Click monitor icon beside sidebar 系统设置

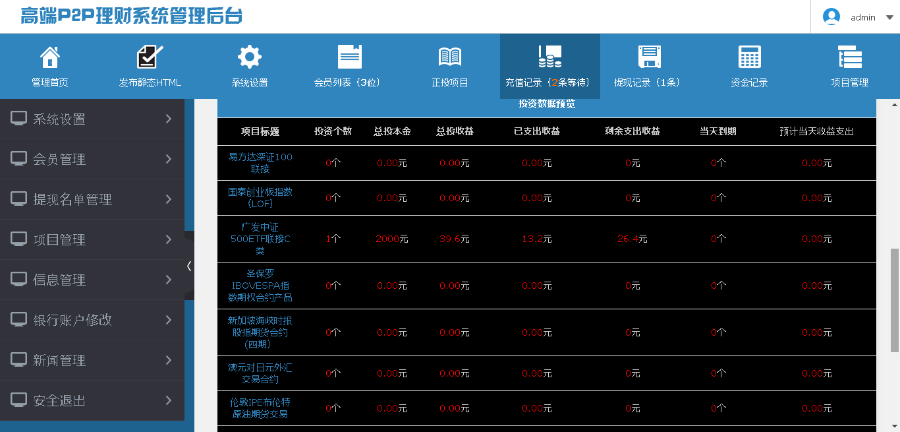pyautogui.click(x=19, y=119)
